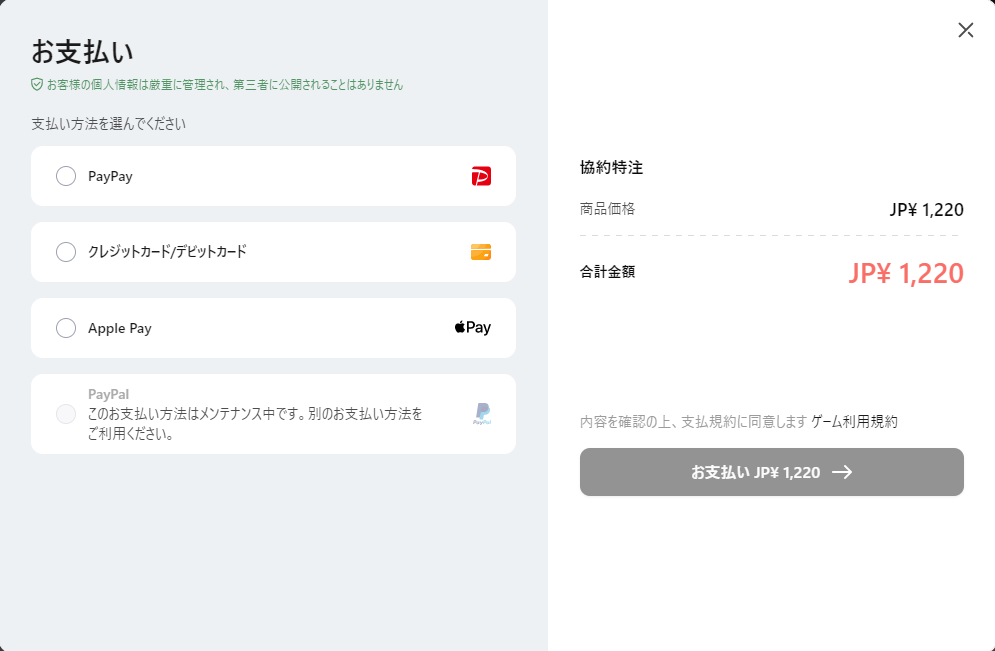Image resolution: width=995 pixels, height=651 pixels.
Task: Click the PayPal maintenance notice text
Action: click(x=255, y=424)
